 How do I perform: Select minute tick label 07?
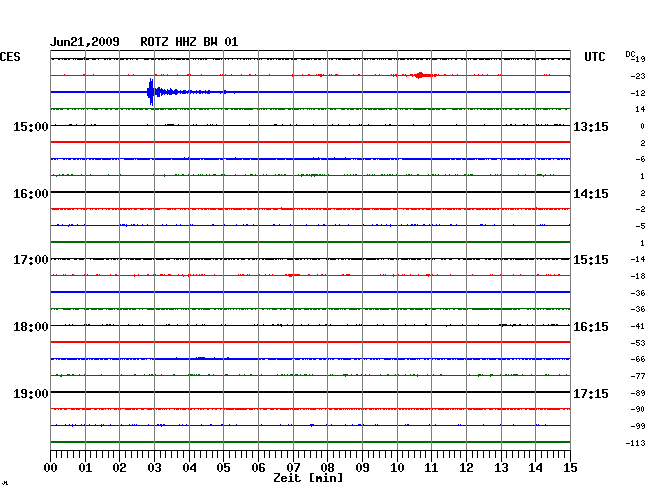coord(293,467)
